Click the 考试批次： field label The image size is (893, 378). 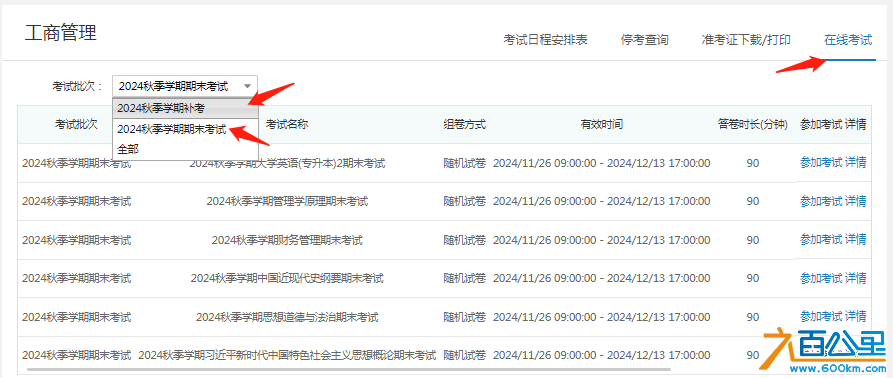tap(77, 87)
